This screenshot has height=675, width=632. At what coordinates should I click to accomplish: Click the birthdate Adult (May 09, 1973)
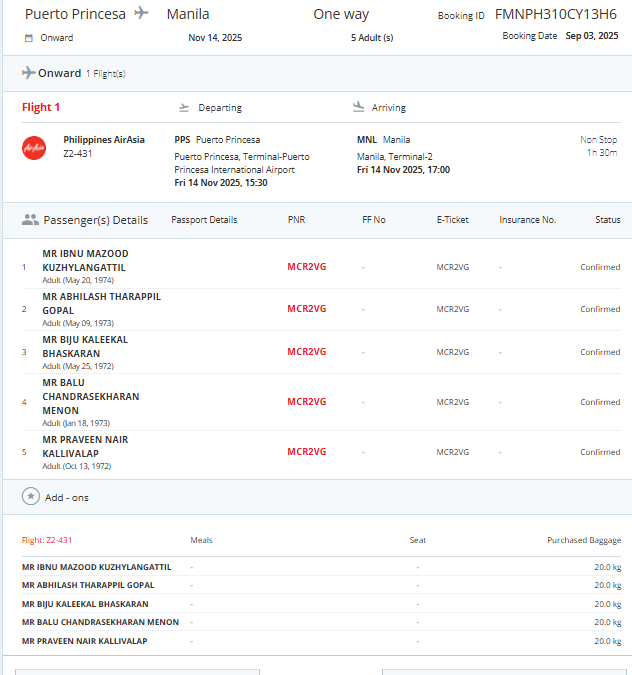click(78, 323)
